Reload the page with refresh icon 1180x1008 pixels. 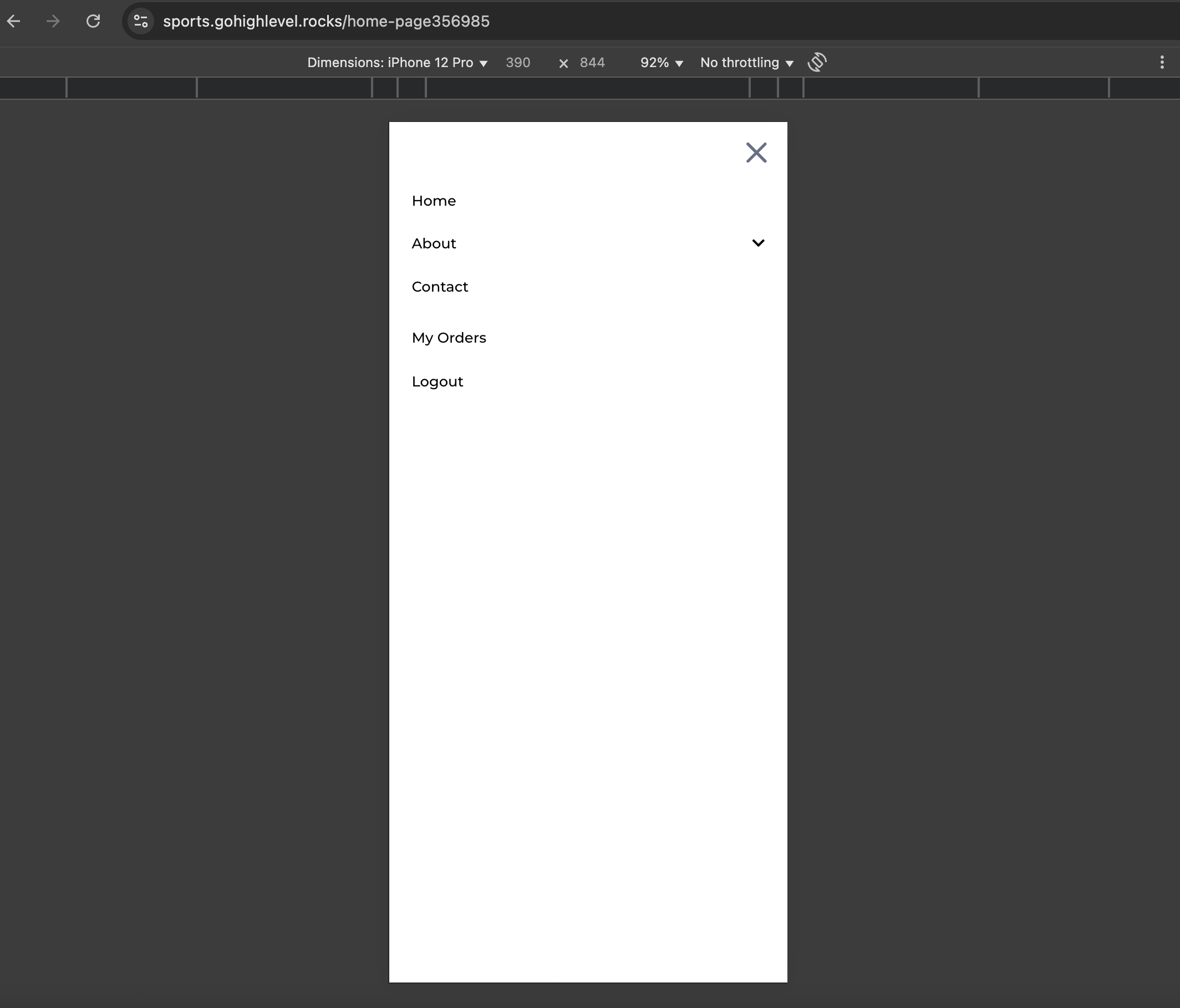93,22
